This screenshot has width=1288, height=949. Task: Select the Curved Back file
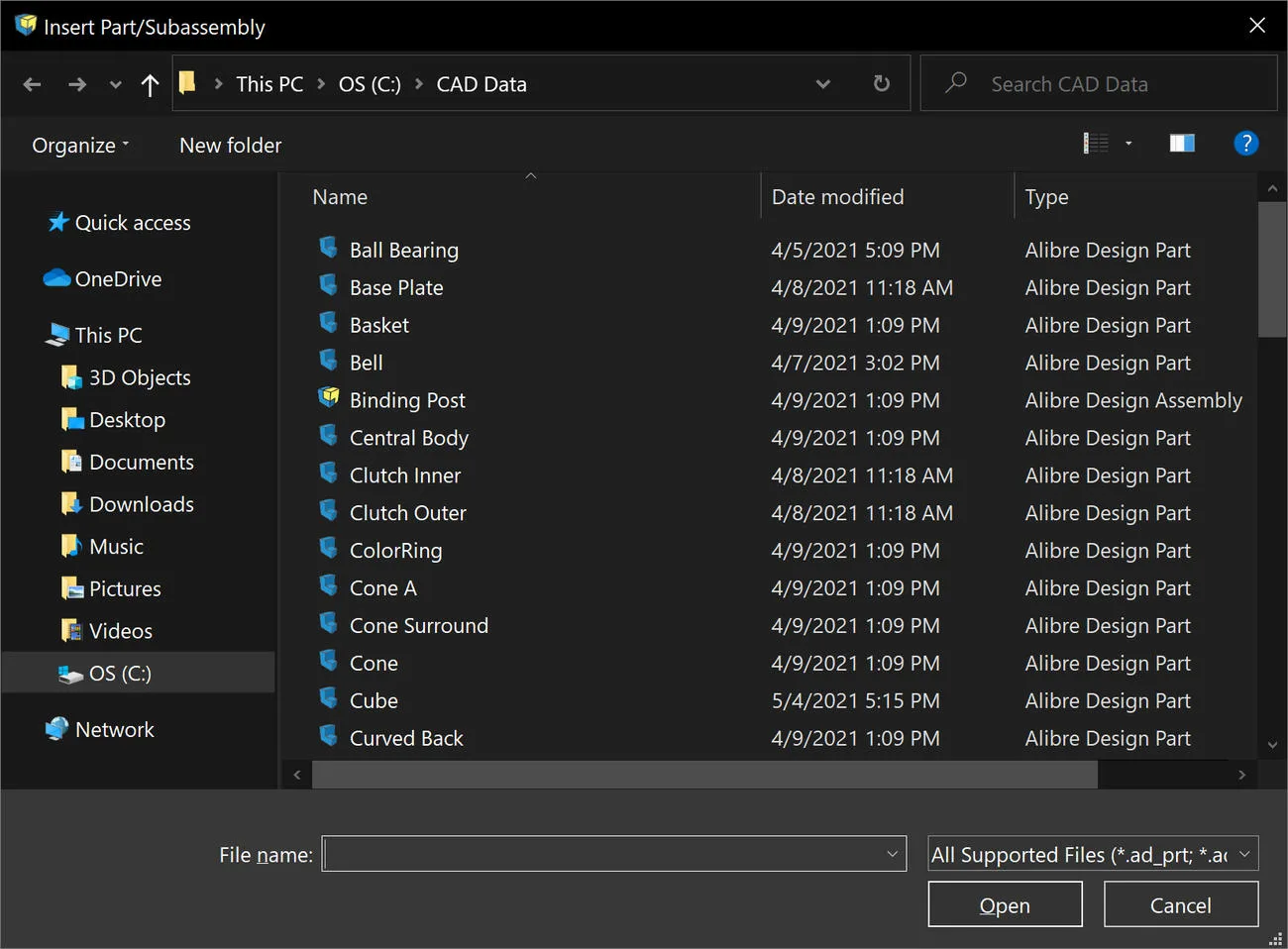[x=406, y=739]
